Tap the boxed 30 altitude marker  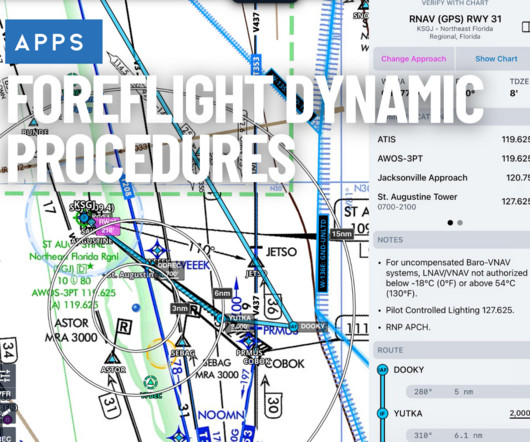point(273,405)
